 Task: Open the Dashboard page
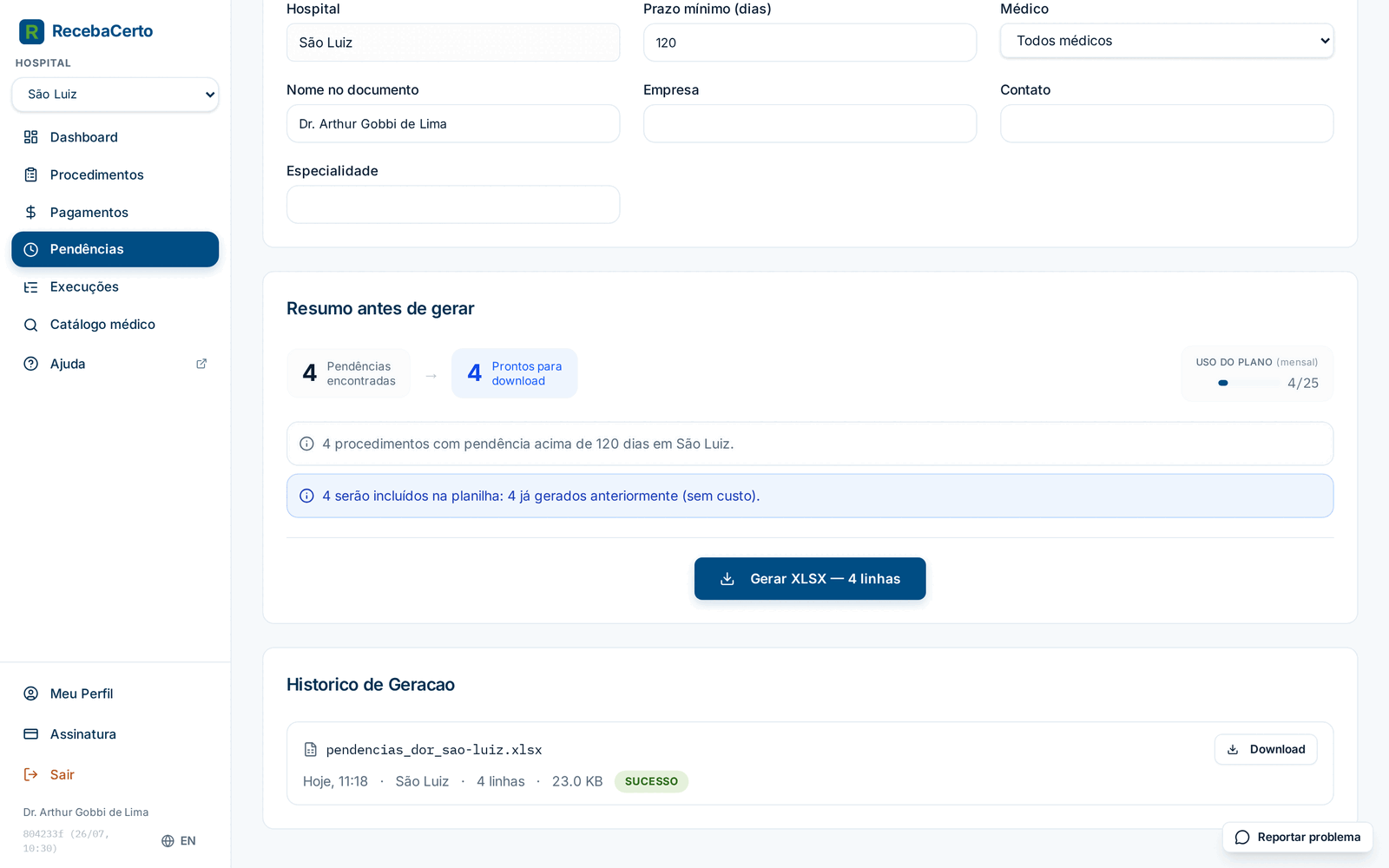[115, 137]
